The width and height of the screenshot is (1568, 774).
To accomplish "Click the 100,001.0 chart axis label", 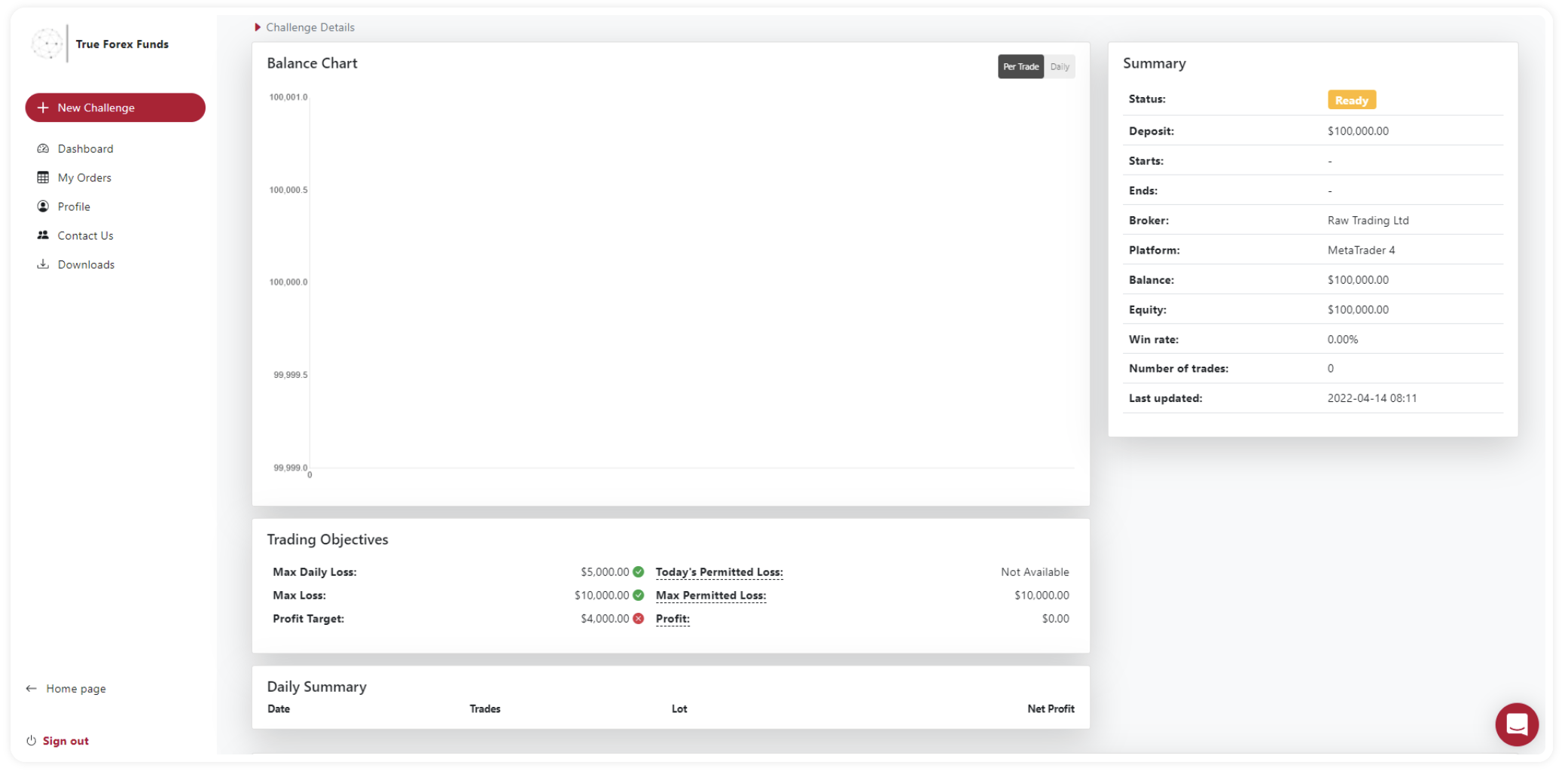I will tap(288, 97).
